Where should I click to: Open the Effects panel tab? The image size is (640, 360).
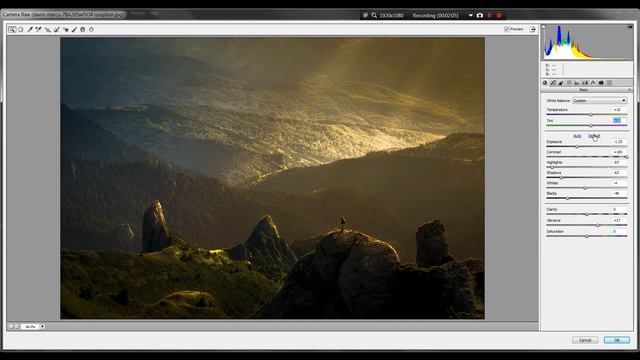coord(593,83)
